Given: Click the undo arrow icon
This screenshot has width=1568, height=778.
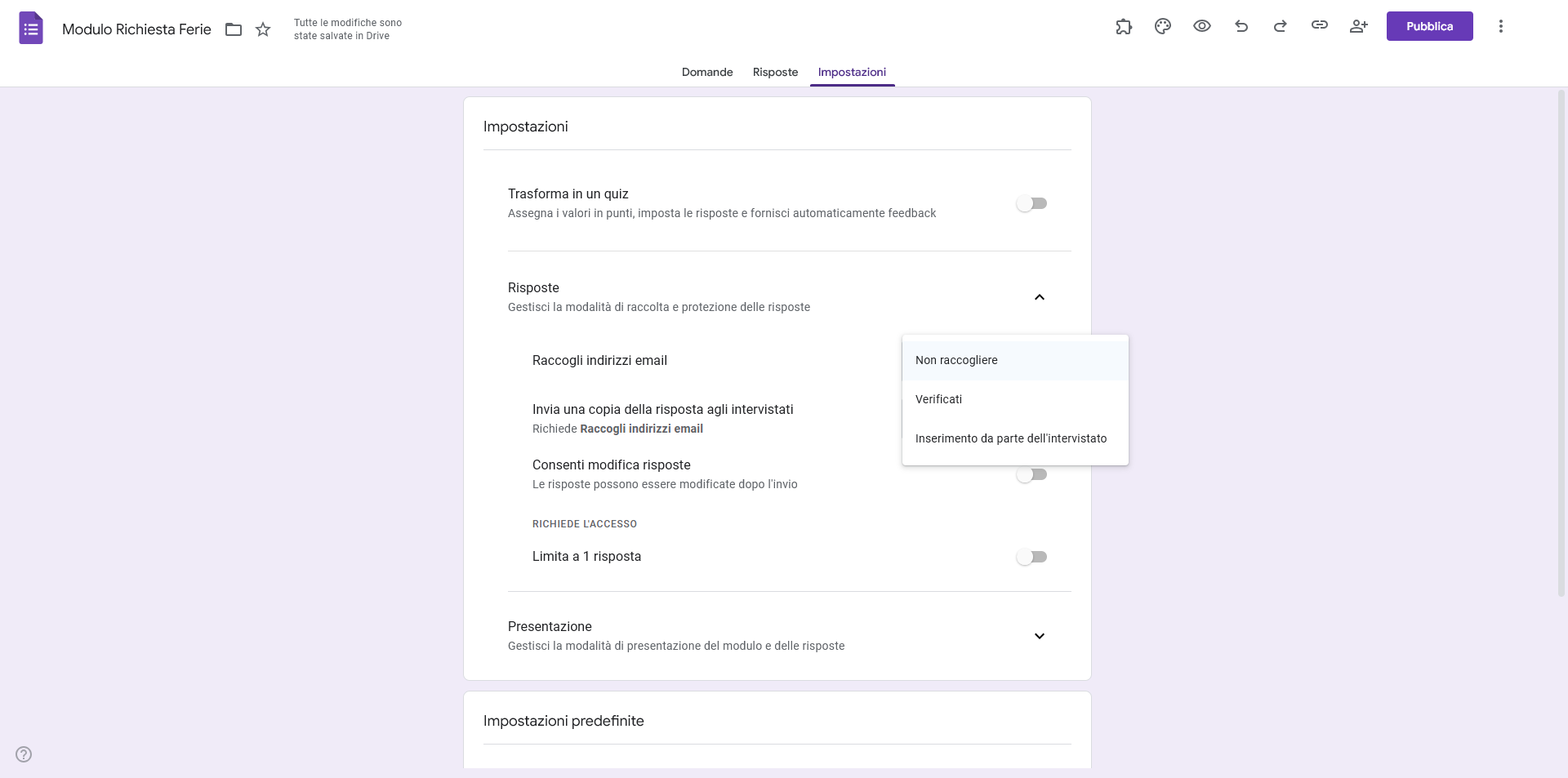Looking at the screenshot, I should [x=1241, y=26].
